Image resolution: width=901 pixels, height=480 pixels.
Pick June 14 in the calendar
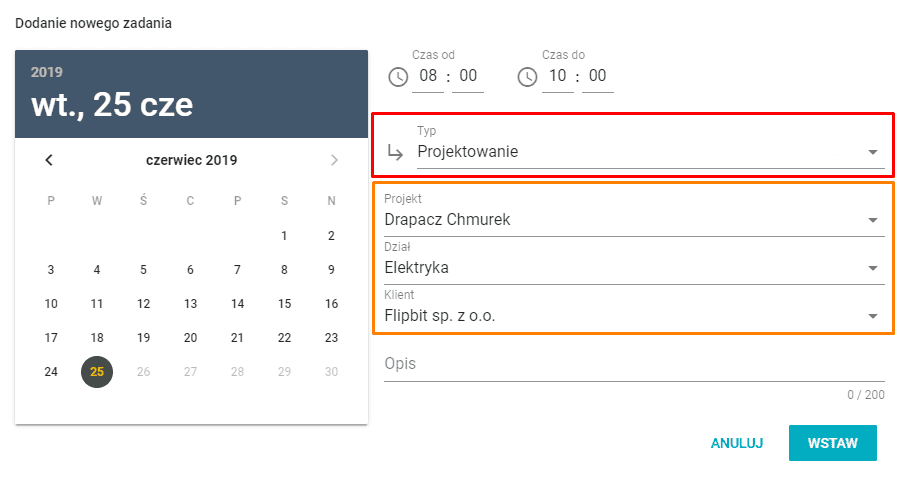[x=237, y=304]
